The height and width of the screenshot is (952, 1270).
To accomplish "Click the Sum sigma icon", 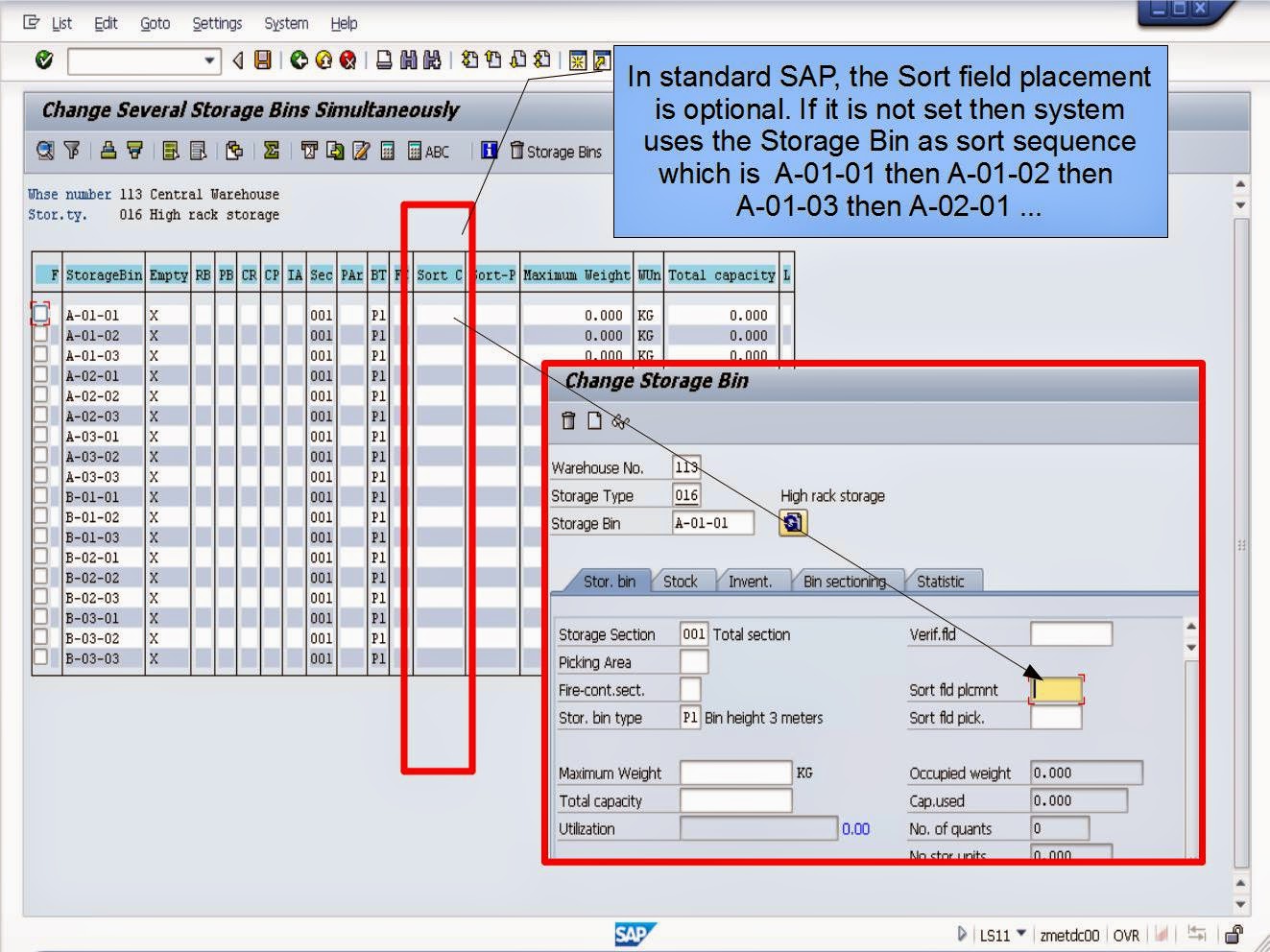I will [270, 151].
